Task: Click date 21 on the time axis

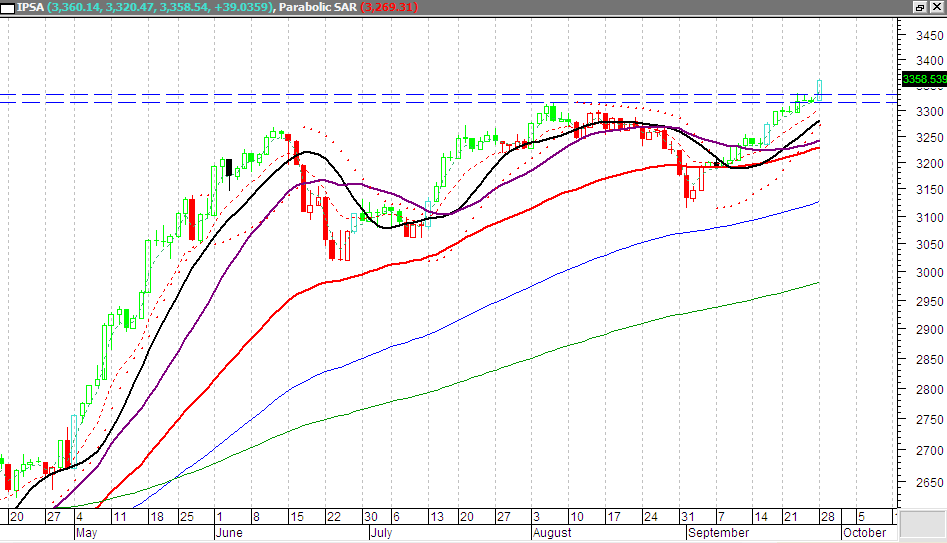Action: click(x=791, y=517)
